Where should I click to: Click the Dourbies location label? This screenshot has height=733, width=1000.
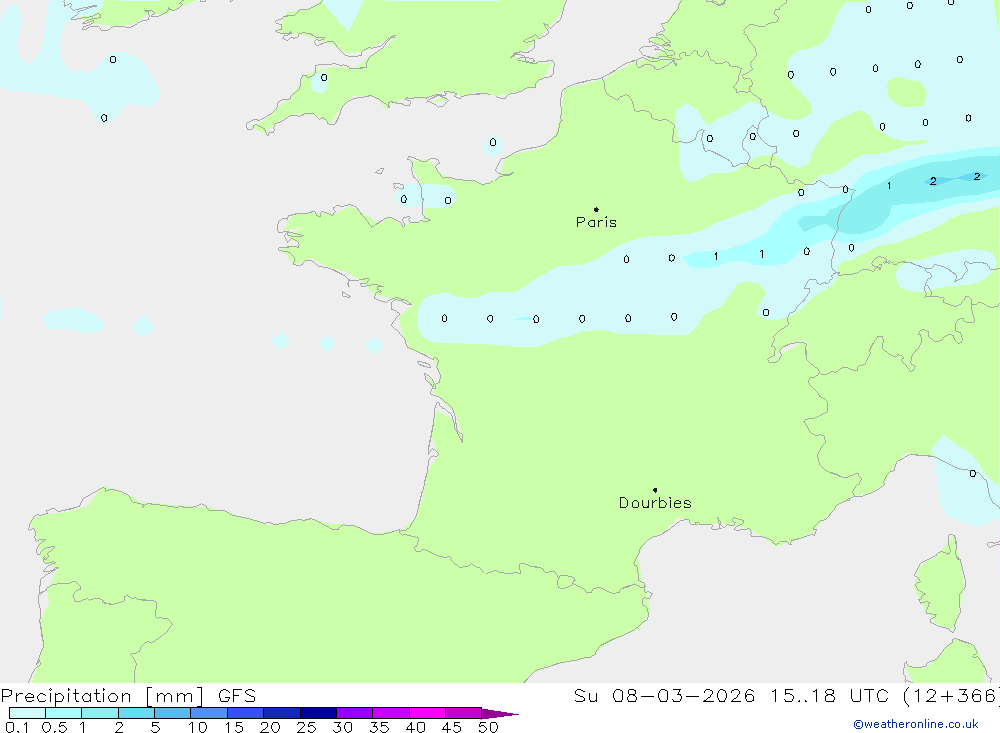click(x=655, y=503)
